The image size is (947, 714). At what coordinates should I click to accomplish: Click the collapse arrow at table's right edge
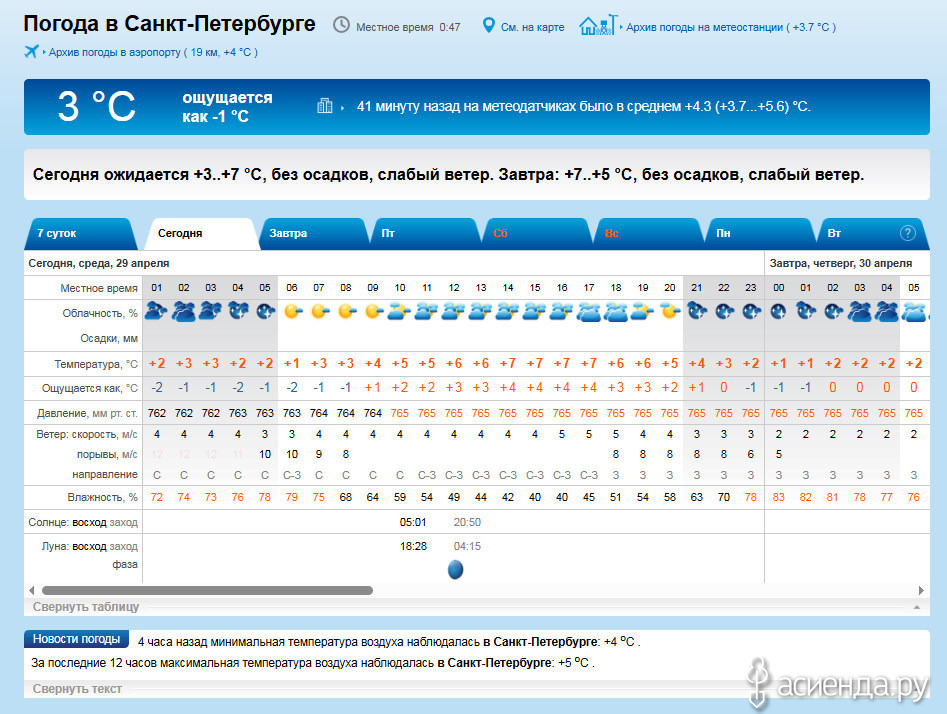(x=916, y=607)
